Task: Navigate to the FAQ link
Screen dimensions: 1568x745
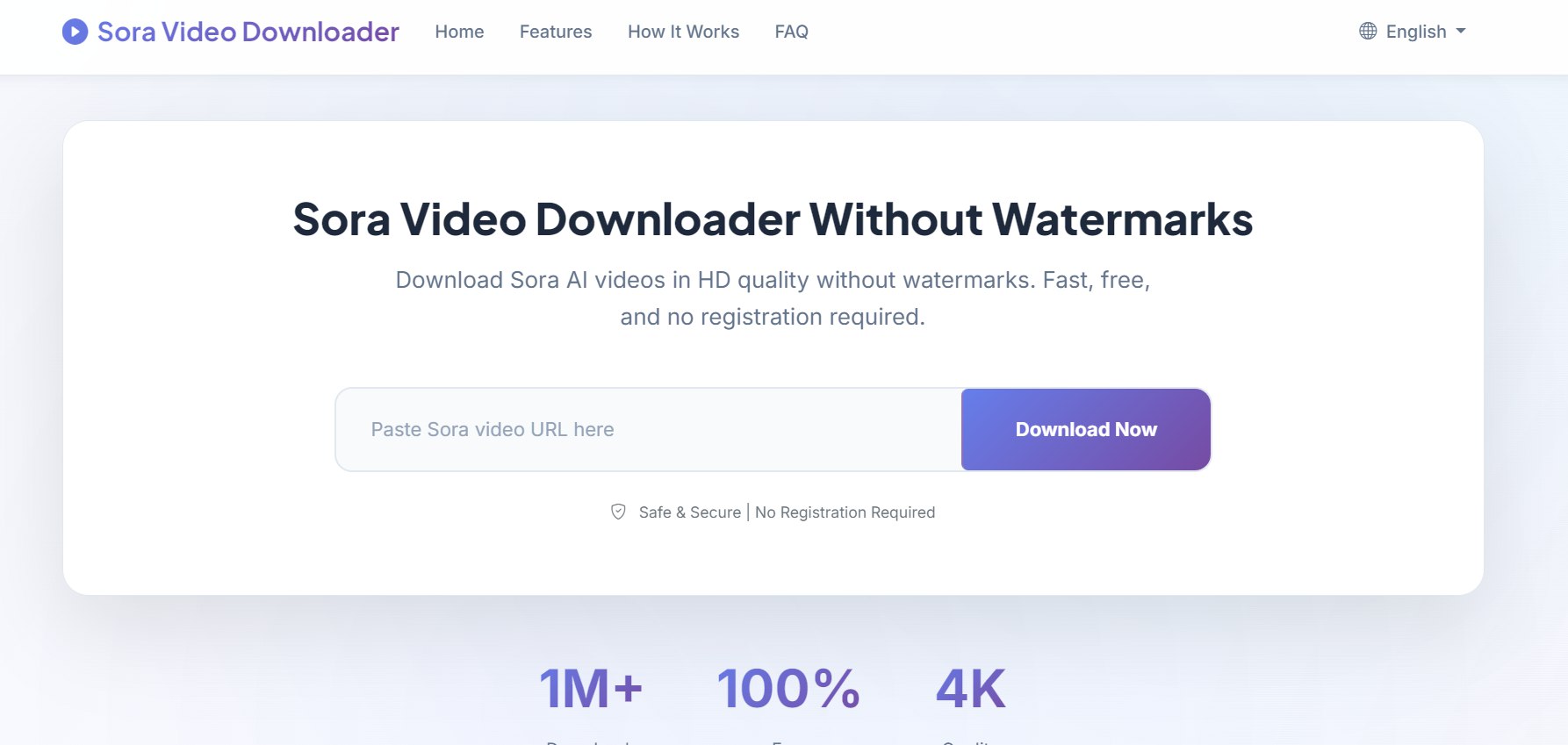Action: tap(791, 32)
